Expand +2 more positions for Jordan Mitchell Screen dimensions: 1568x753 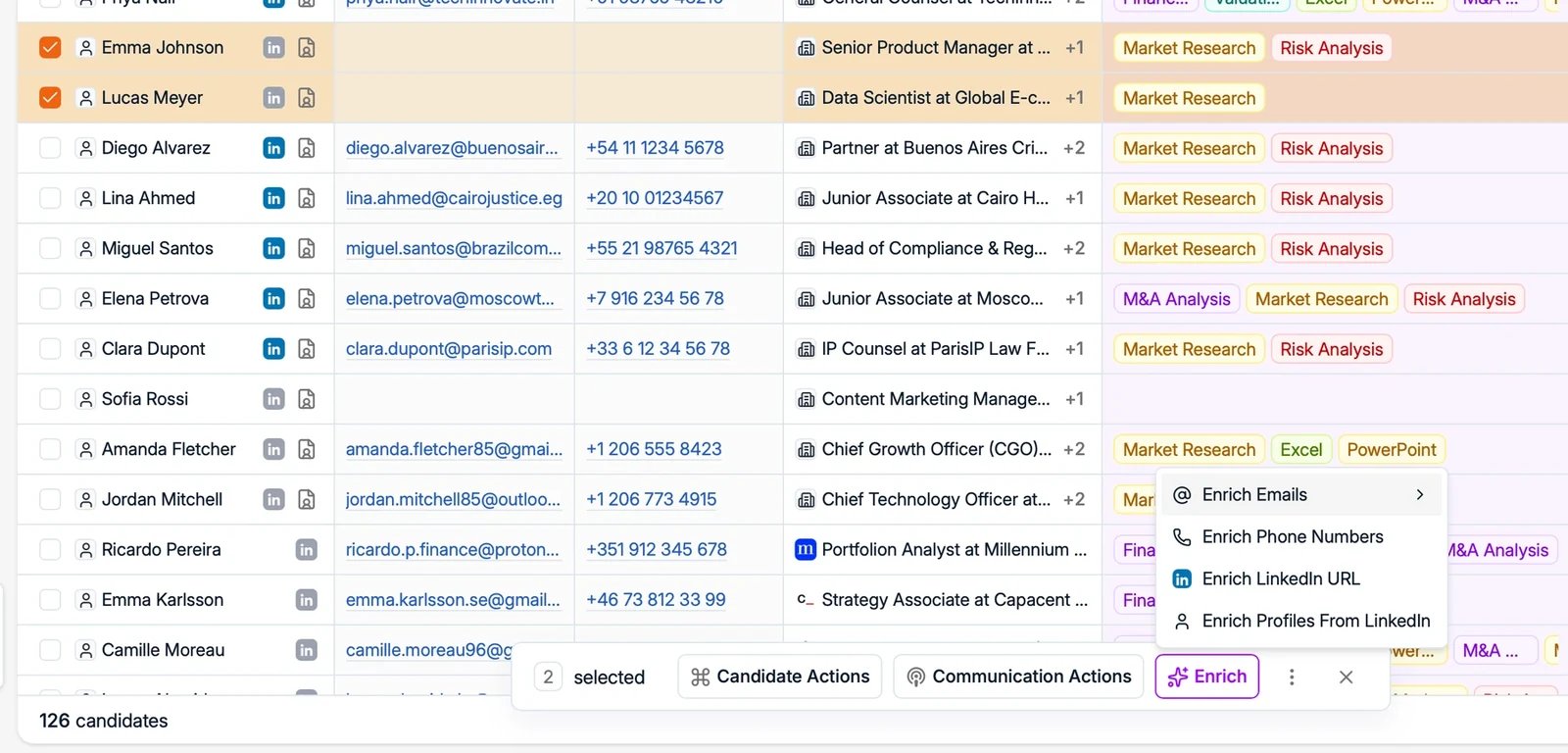[x=1074, y=500]
